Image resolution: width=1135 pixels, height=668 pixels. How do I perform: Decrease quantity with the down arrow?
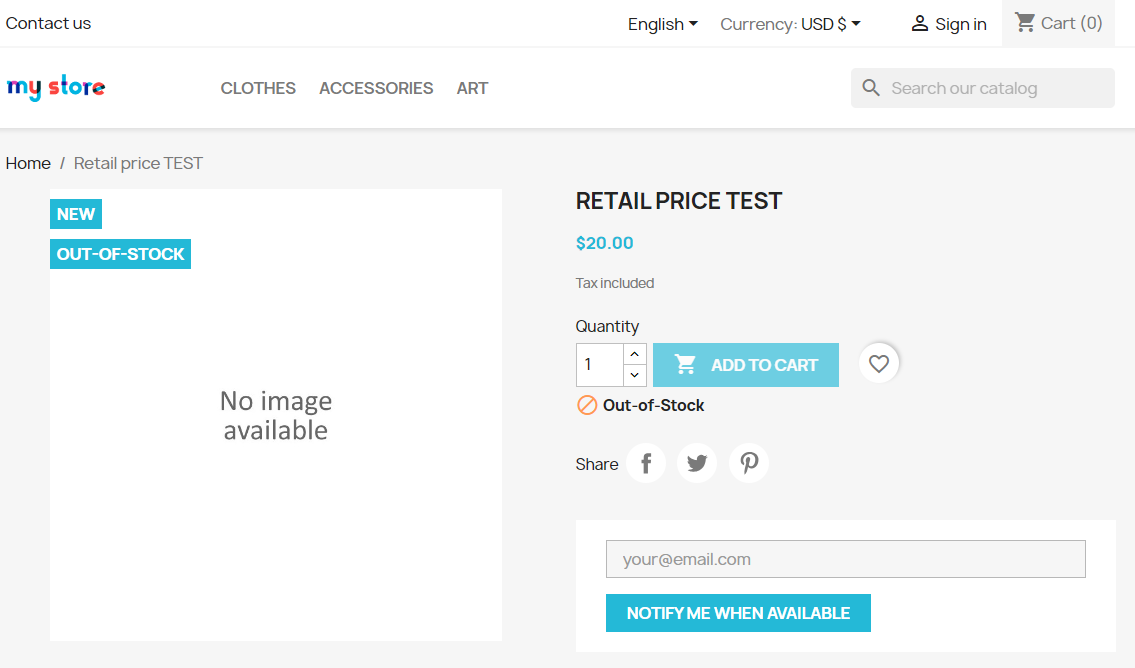point(635,375)
